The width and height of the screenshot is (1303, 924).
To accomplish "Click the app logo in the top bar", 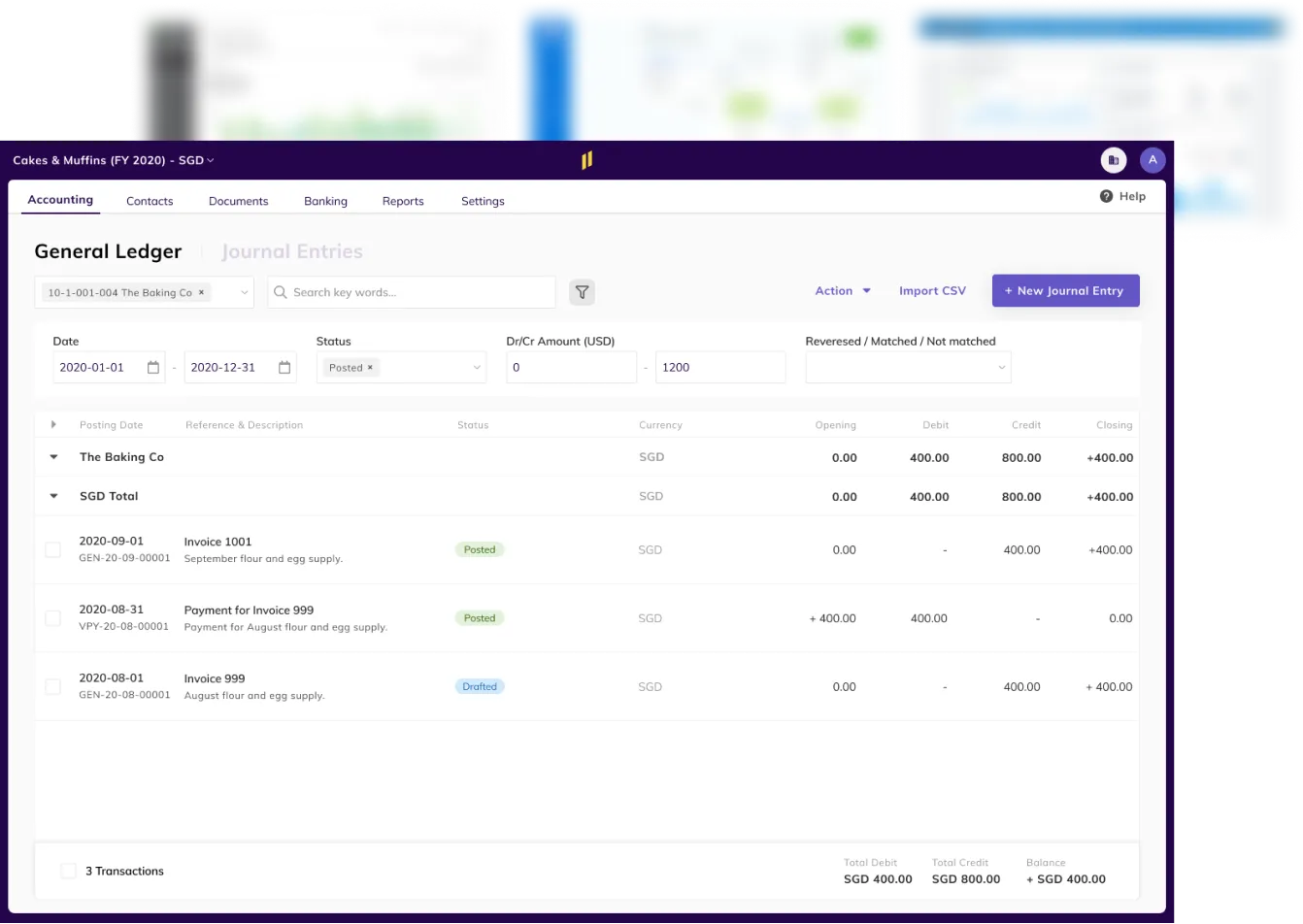I will pyautogui.click(x=586, y=159).
